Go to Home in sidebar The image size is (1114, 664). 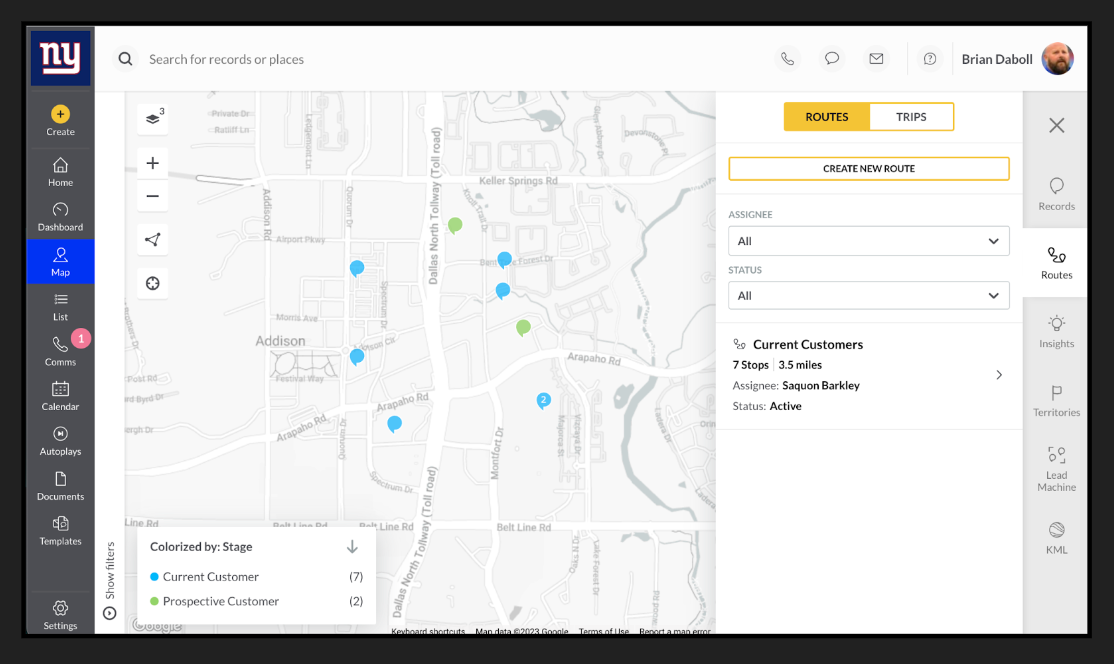[x=60, y=172]
